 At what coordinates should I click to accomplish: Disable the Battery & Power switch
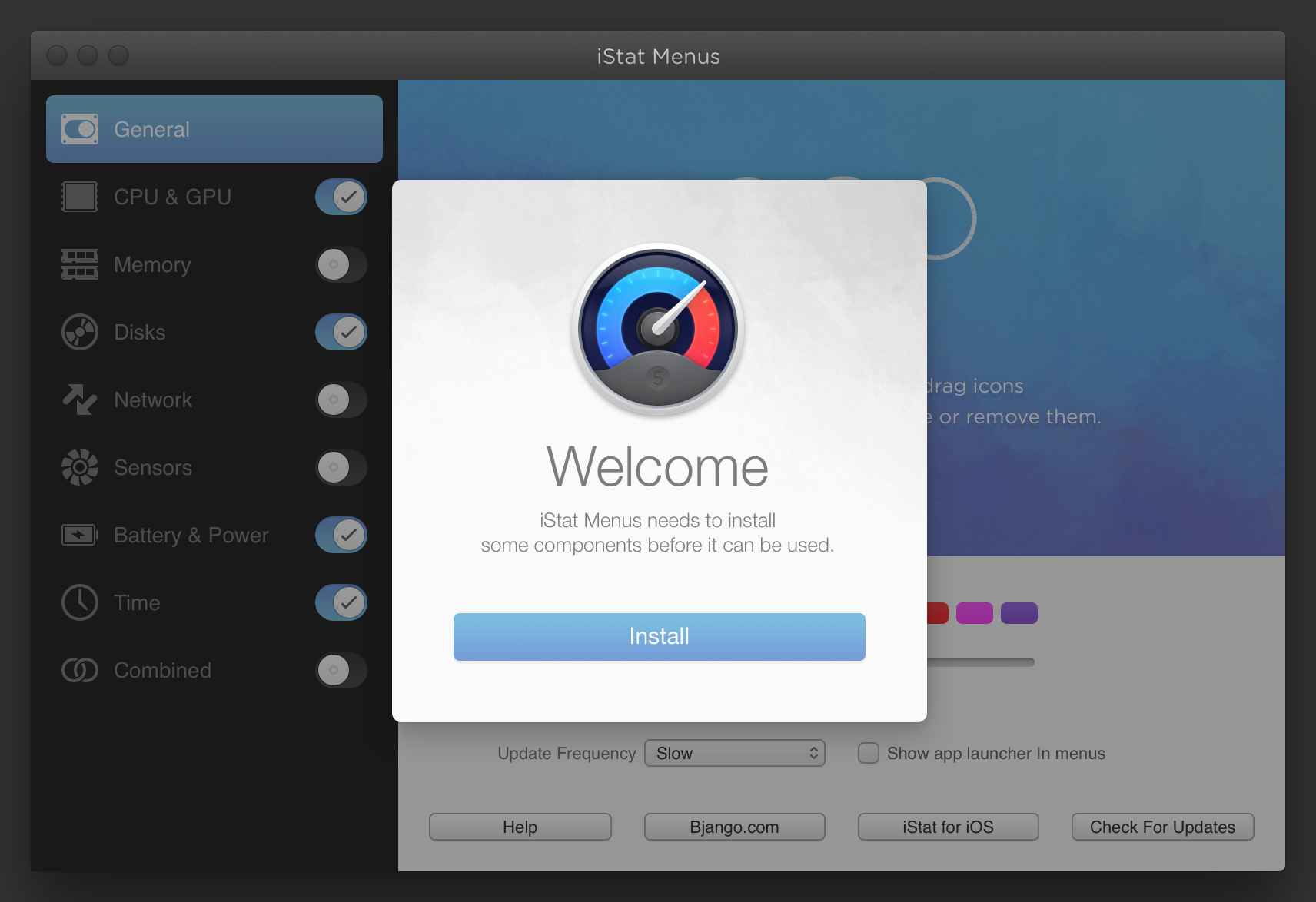tap(341, 535)
